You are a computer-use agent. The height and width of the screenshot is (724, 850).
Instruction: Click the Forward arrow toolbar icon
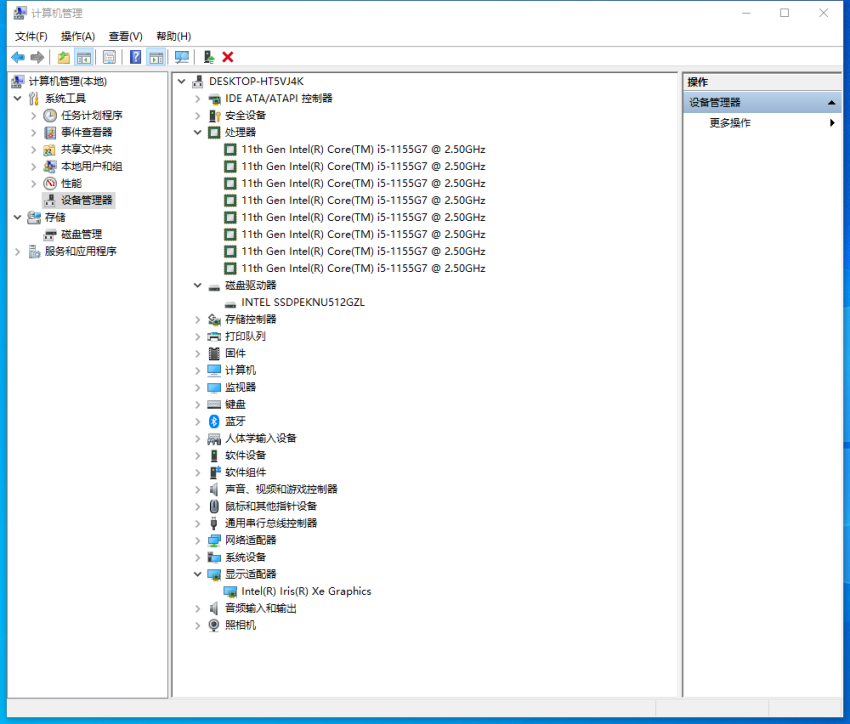(37, 57)
